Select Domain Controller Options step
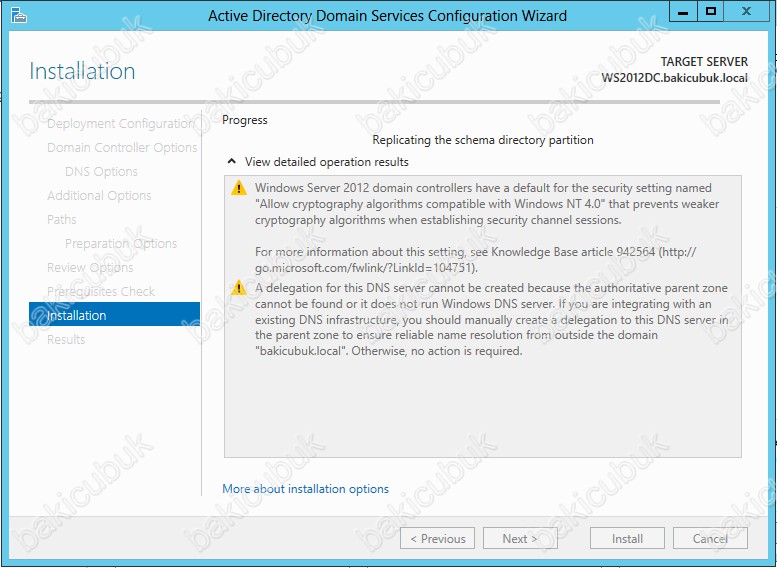The image size is (777, 568). pos(122,148)
